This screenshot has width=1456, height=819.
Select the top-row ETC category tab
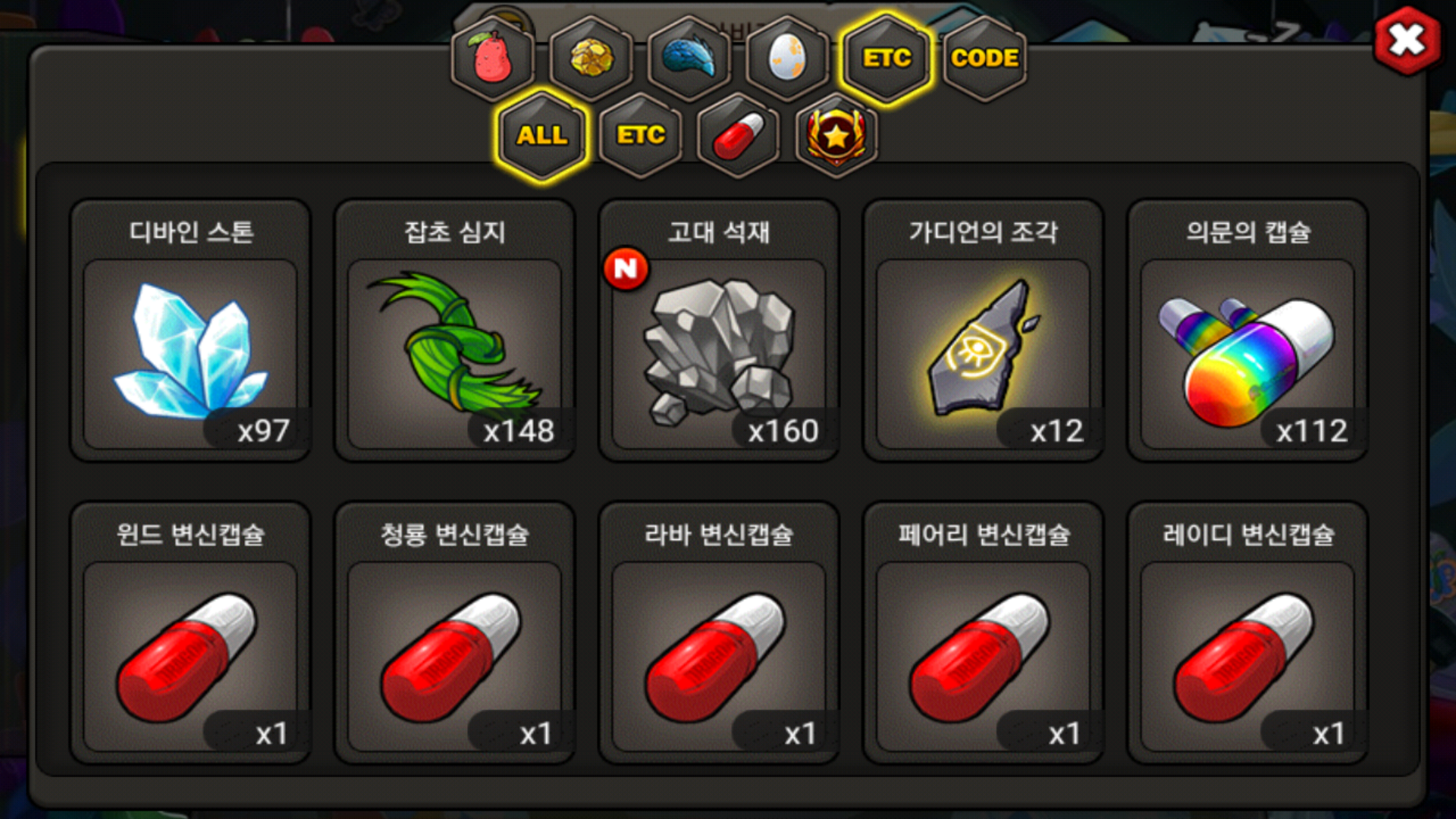pos(886,58)
